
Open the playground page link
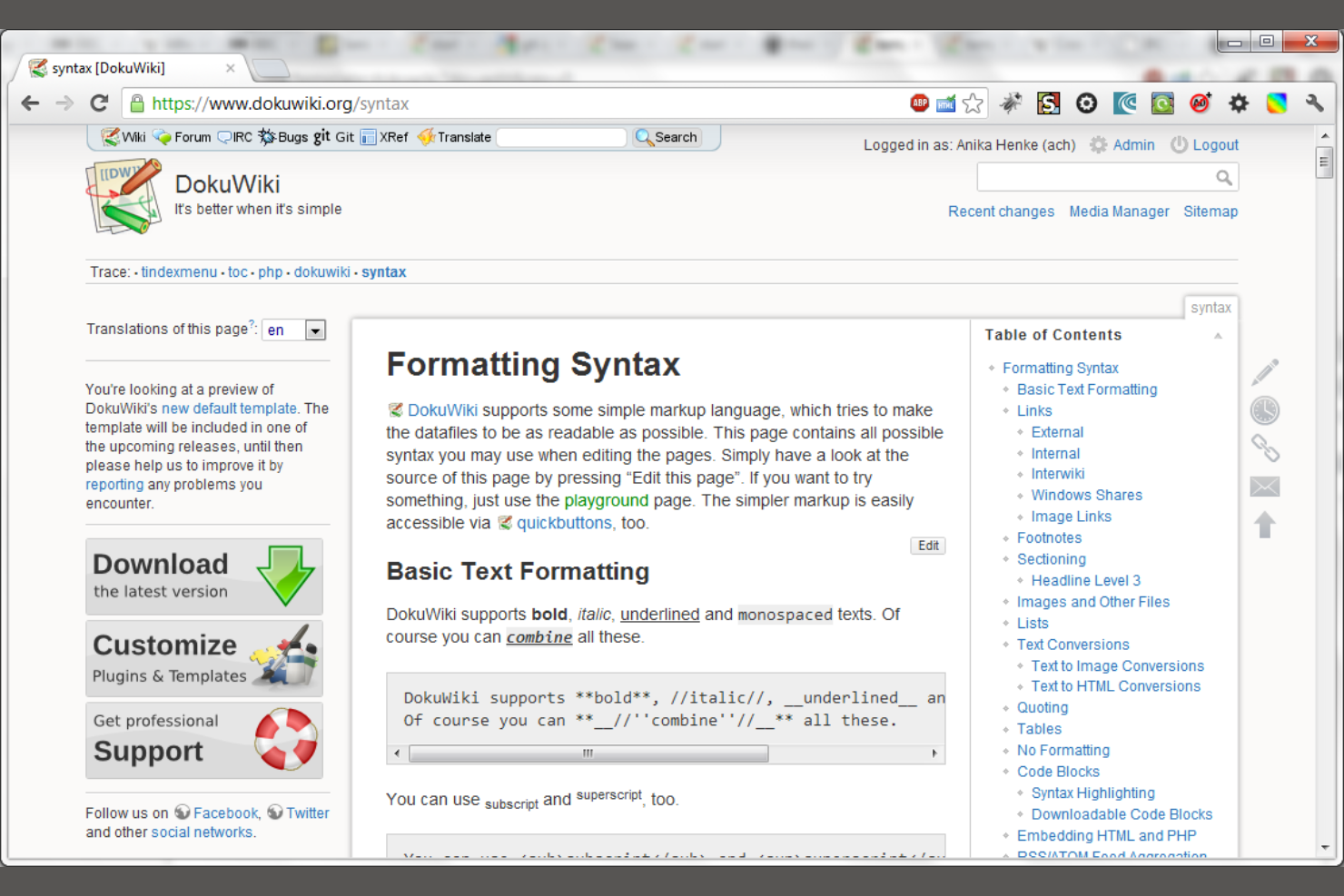607,500
